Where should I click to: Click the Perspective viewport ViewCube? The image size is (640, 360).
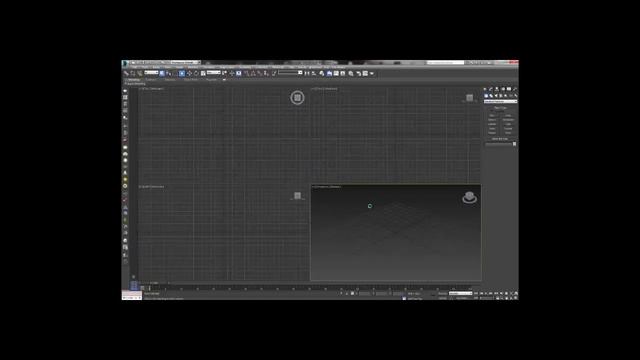pos(469,198)
